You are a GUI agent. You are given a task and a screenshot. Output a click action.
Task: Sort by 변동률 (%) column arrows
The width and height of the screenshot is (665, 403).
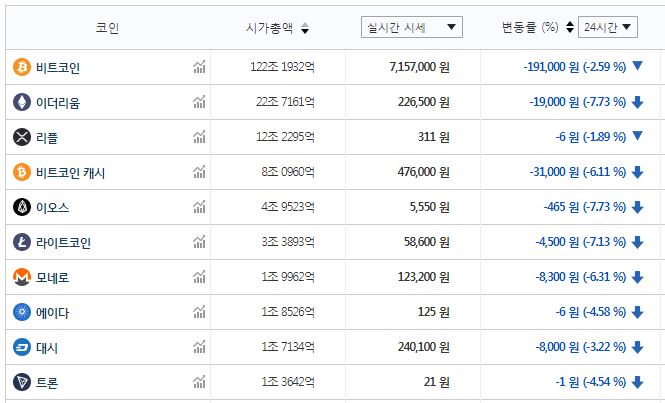point(569,28)
